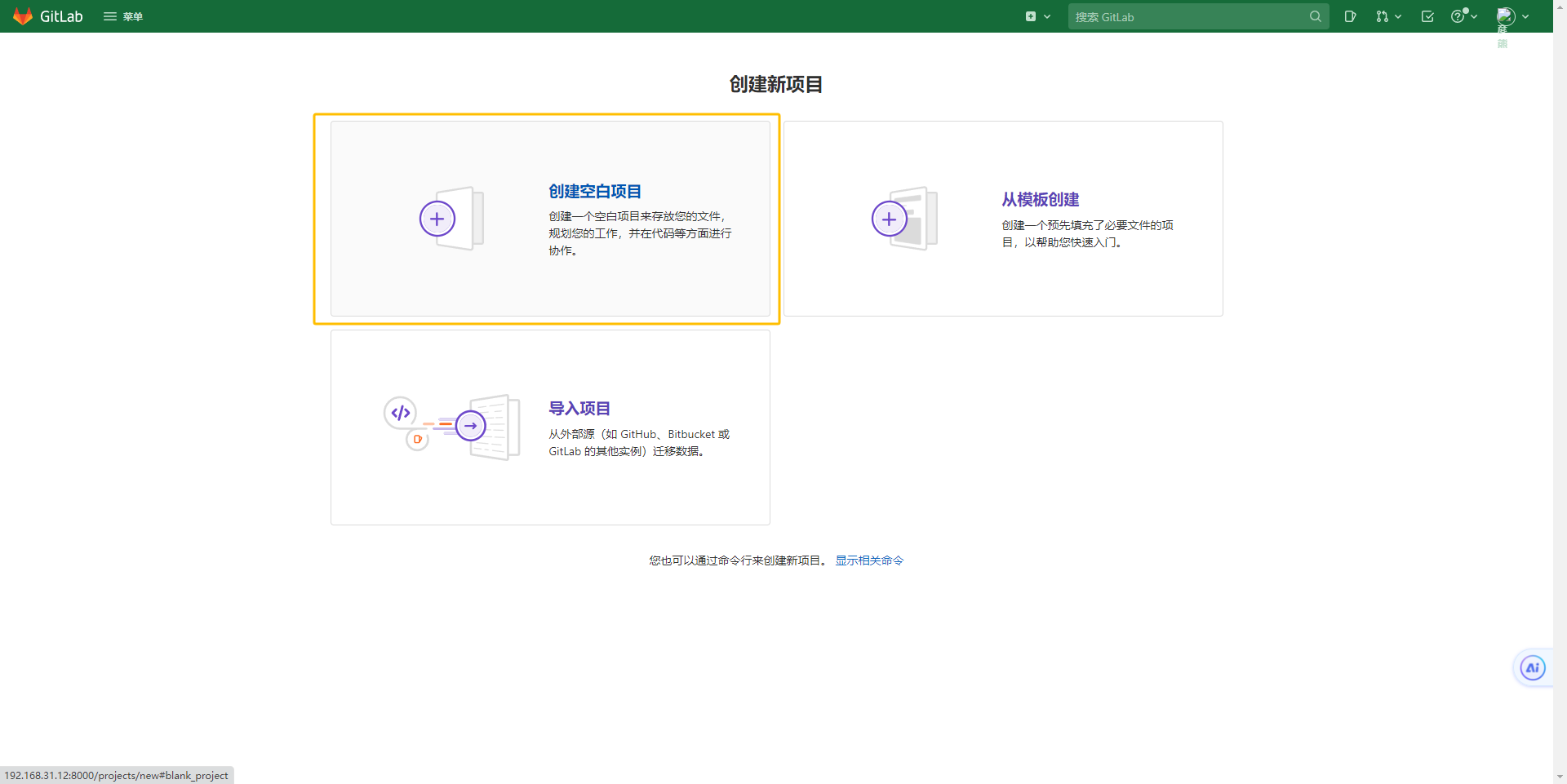1567x784 pixels.
Task: Click the GitLab fox logo
Action: click(x=23, y=16)
